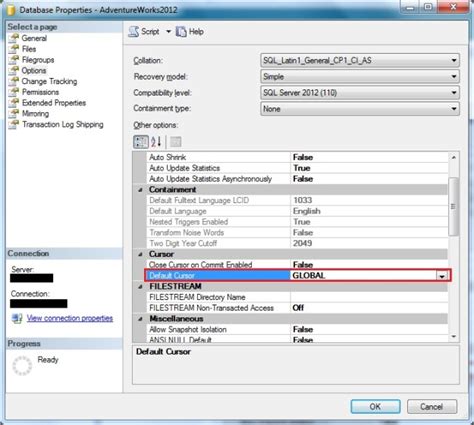Collapse the Cursor category
Screen dimensions: 474x425
(140, 254)
